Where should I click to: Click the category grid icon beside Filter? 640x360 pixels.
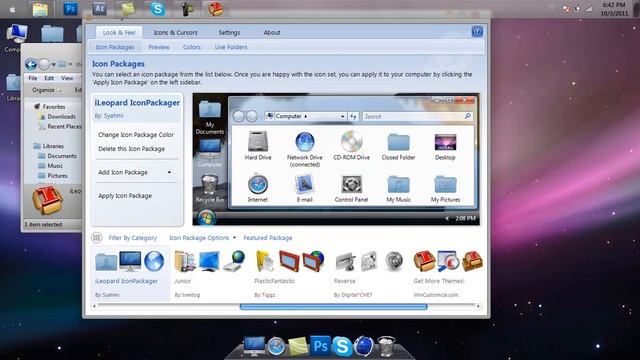pyautogui.click(x=96, y=238)
